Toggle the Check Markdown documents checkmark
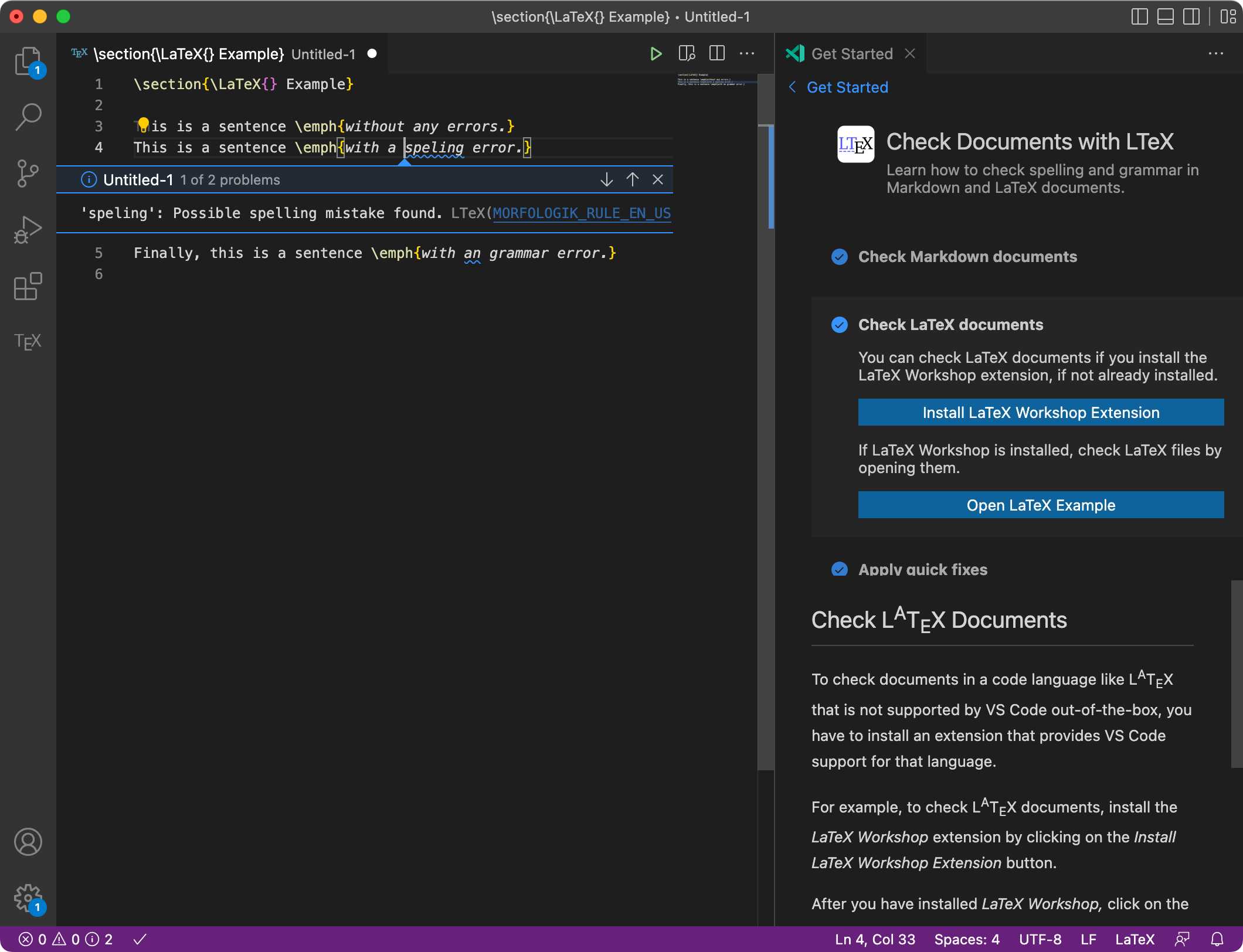The height and width of the screenshot is (952, 1243). 840,257
